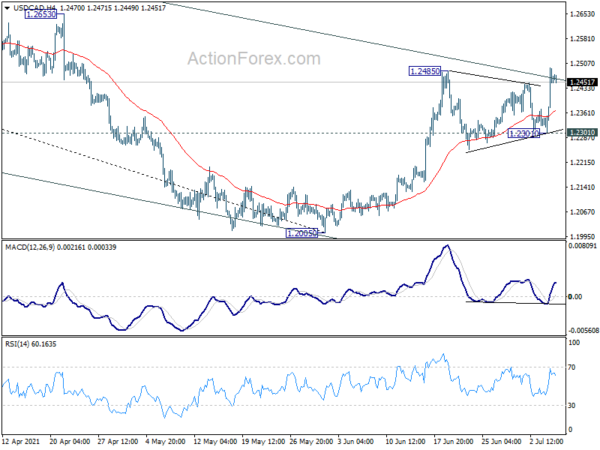The image size is (600, 450).
Task: Click the 3 Jun 04:00 date label
Action: pyautogui.click(x=356, y=441)
